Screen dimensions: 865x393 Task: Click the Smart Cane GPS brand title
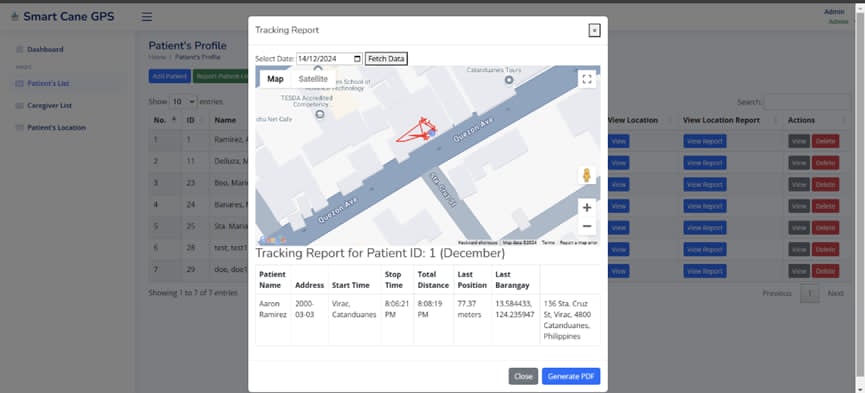tap(68, 17)
